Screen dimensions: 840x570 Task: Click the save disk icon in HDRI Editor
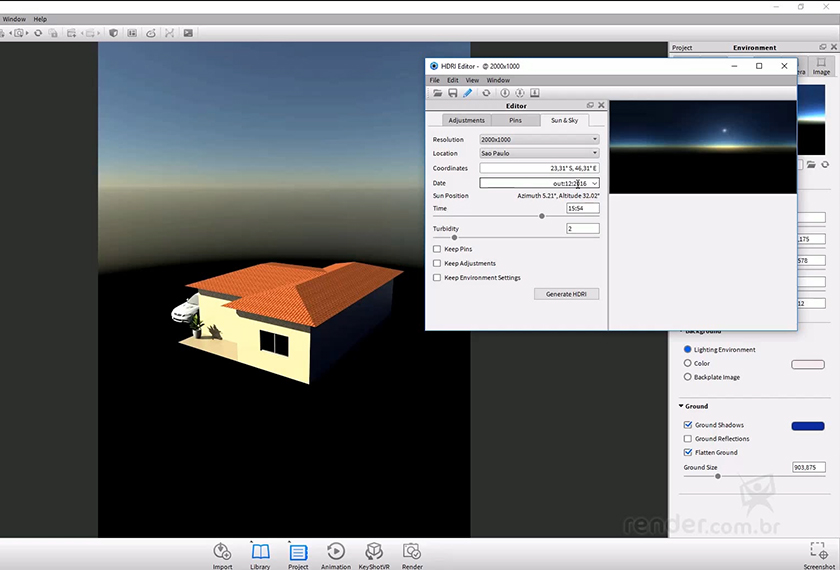tap(452, 93)
